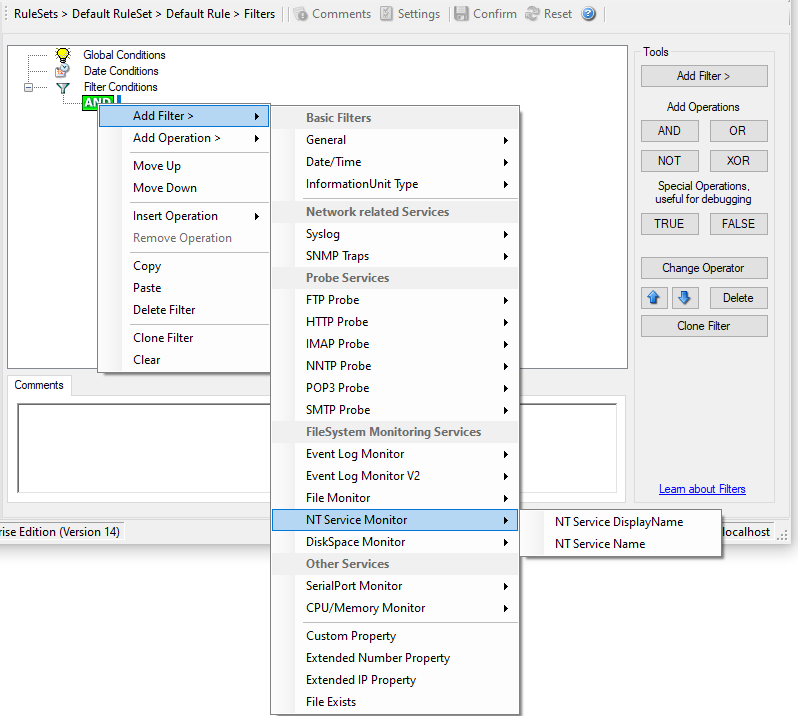Collapse the Filter Conditions tree node
The image size is (798, 716).
tap(29, 87)
